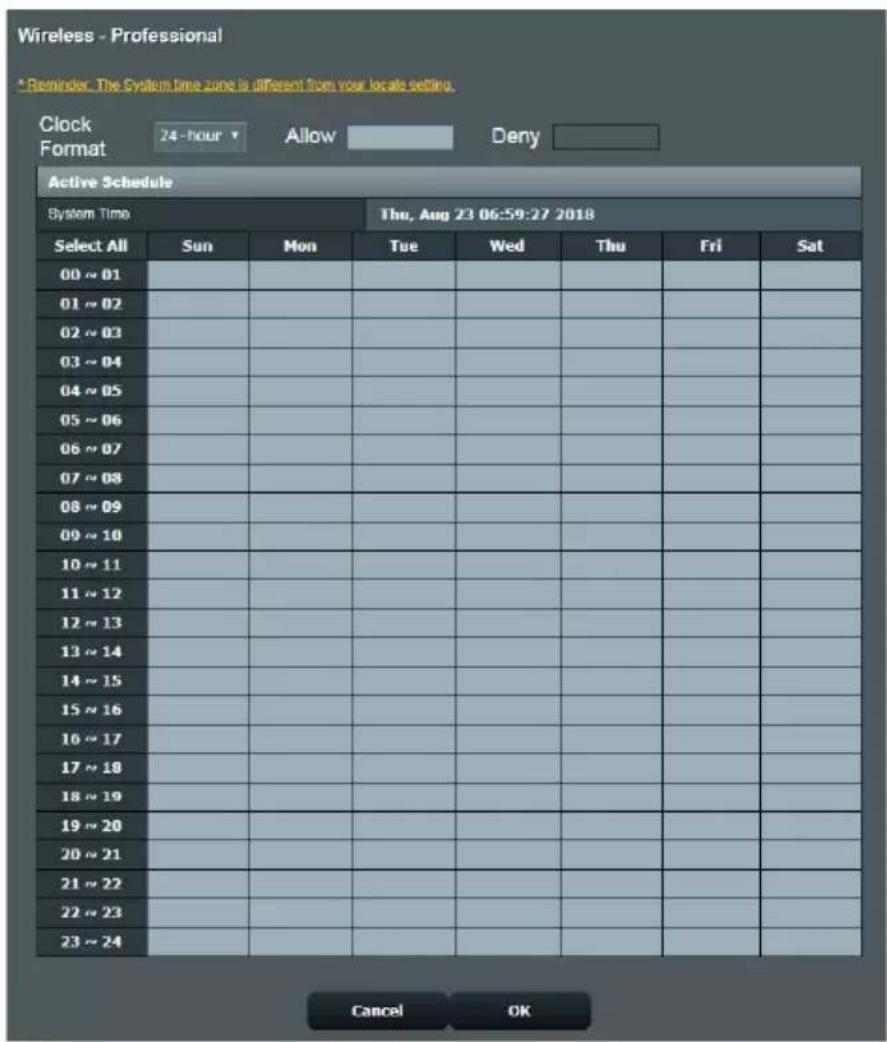Toggle the Wed 06 ~ 07 schedule cell
Screen dimensions: 887x1042
(508, 449)
